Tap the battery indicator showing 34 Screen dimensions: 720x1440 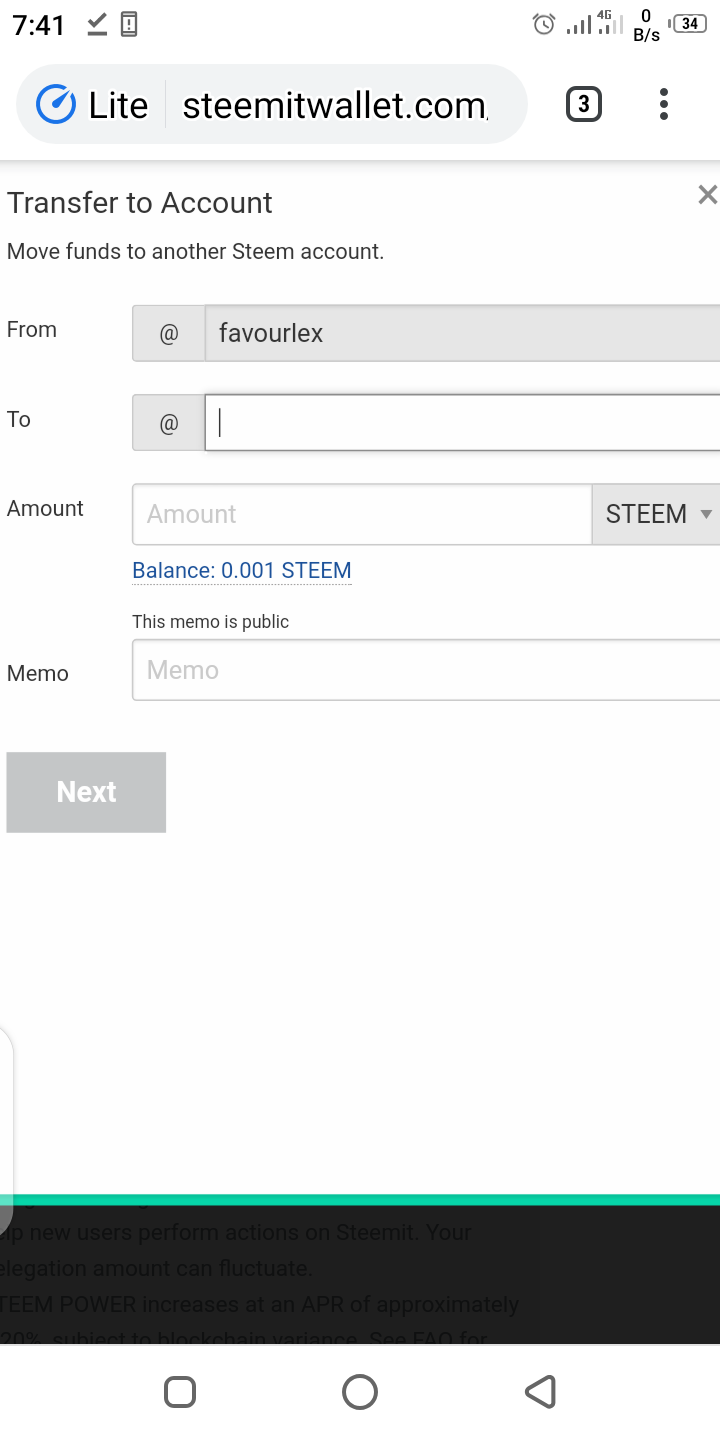(686, 24)
